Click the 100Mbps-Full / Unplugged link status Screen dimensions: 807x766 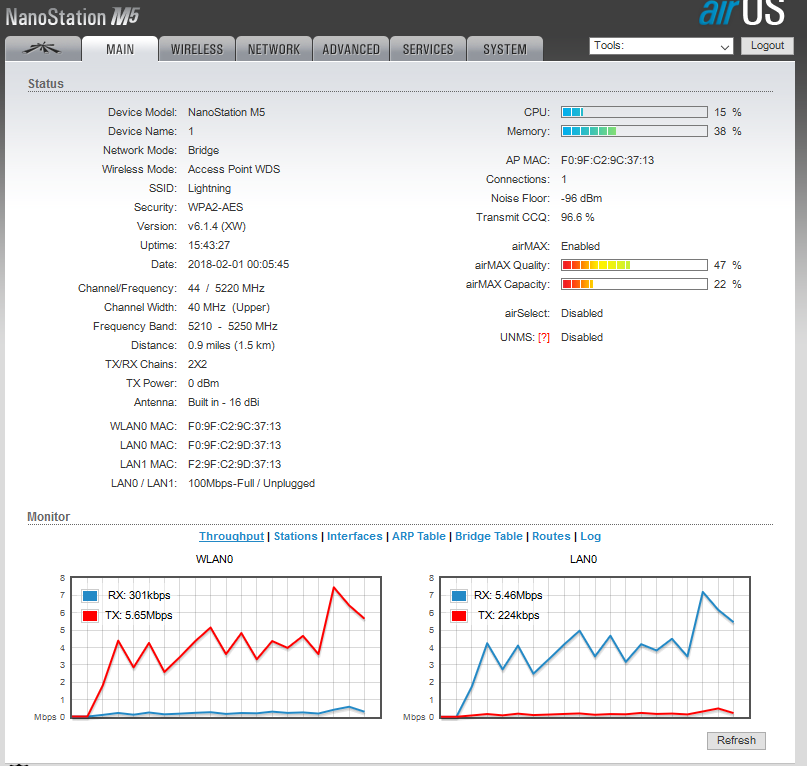click(x=252, y=483)
